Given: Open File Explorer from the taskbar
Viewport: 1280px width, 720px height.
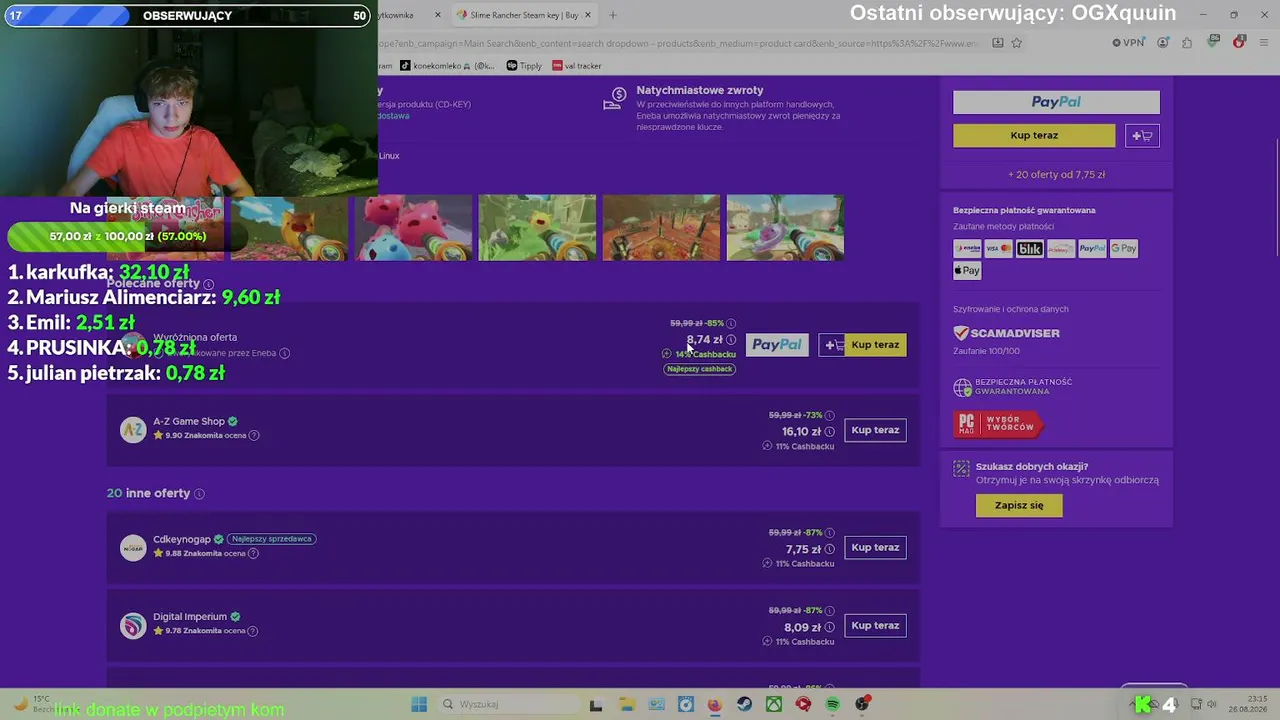Looking at the screenshot, I should pos(627,704).
